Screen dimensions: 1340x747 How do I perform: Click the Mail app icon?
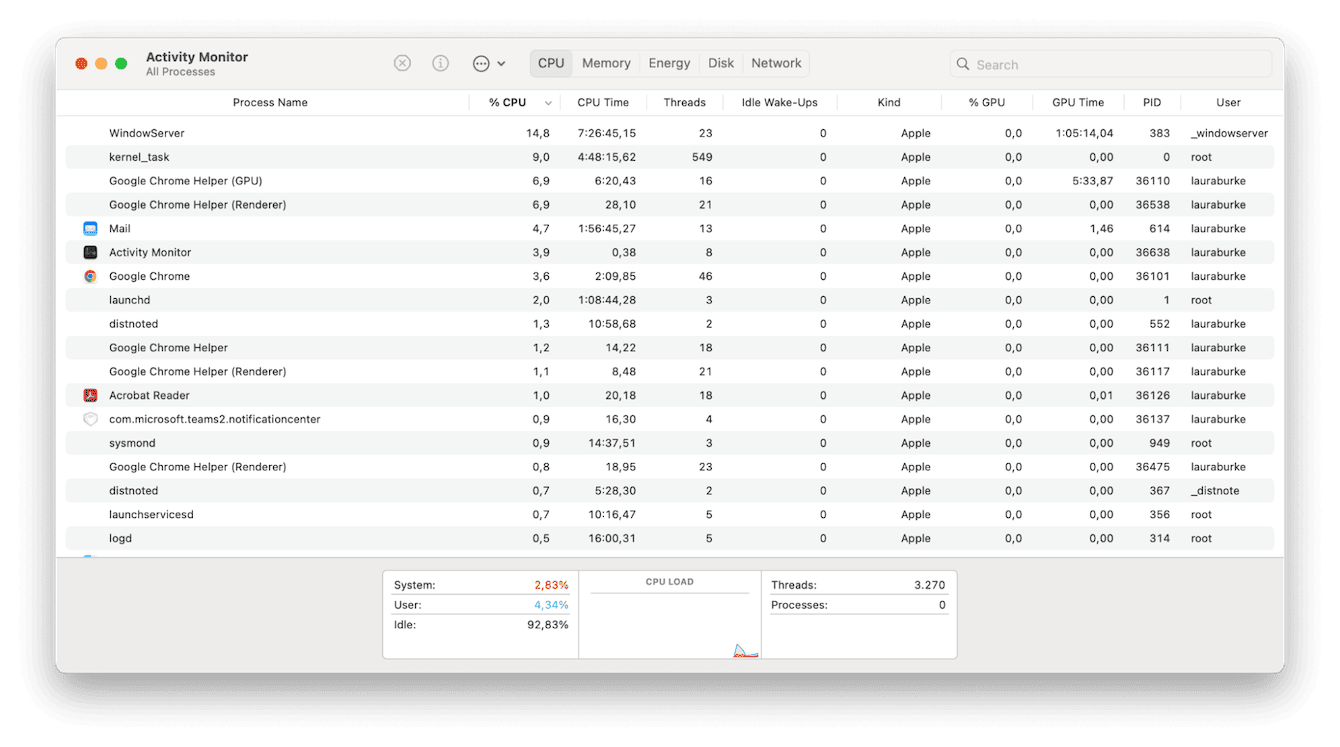pos(90,228)
